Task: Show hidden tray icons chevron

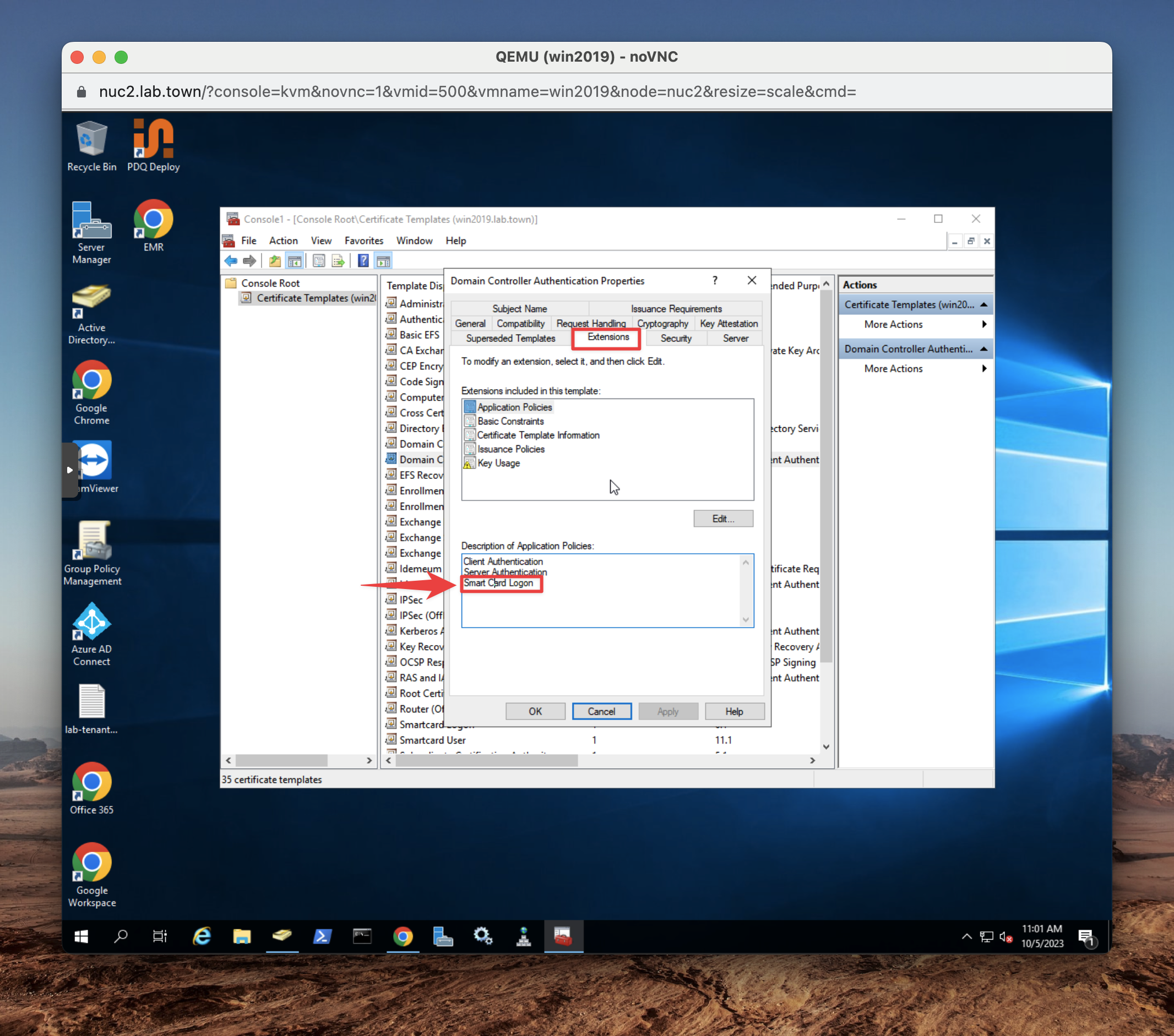Action: [x=966, y=937]
